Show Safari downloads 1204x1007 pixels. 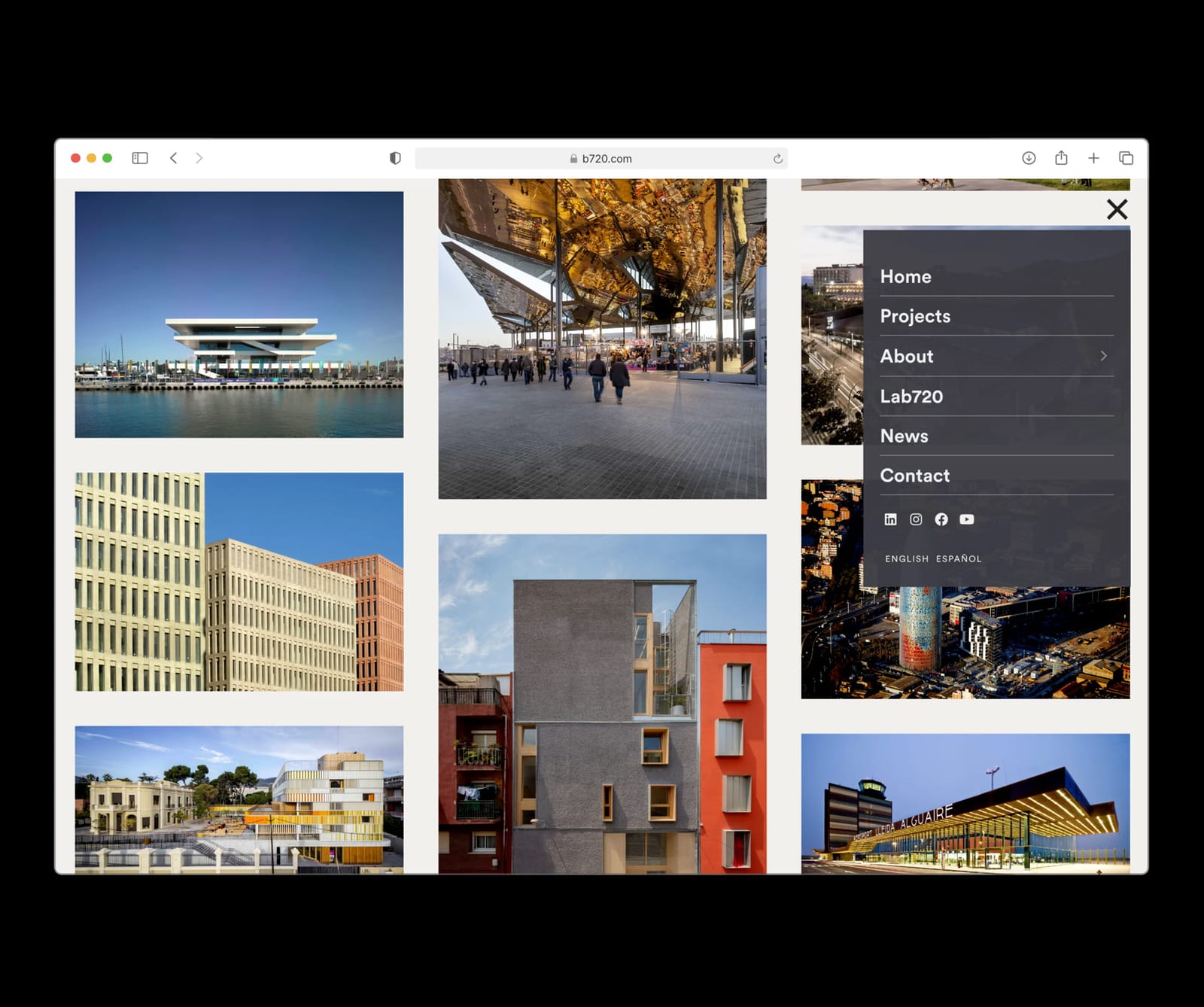[1029, 158]
